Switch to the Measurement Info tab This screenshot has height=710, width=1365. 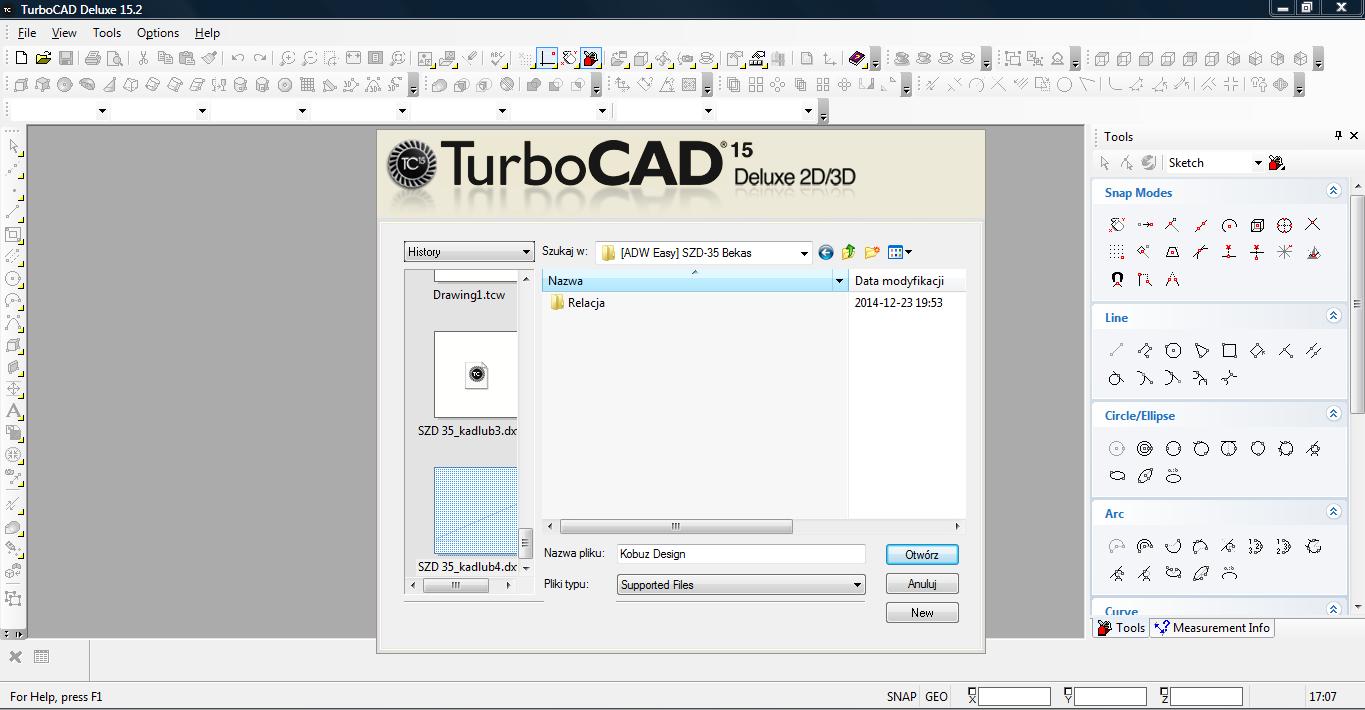tap(1212, 628)
